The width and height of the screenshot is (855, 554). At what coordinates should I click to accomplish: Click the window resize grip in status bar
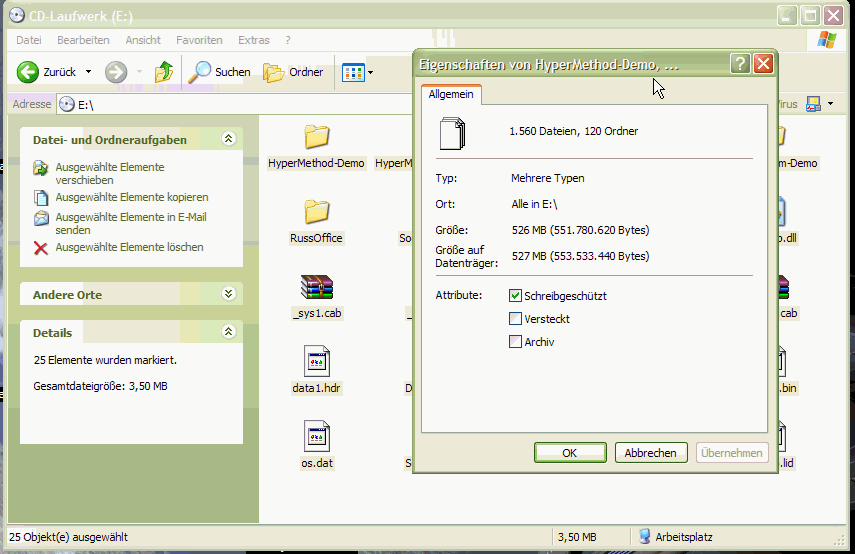coord(839,540)
